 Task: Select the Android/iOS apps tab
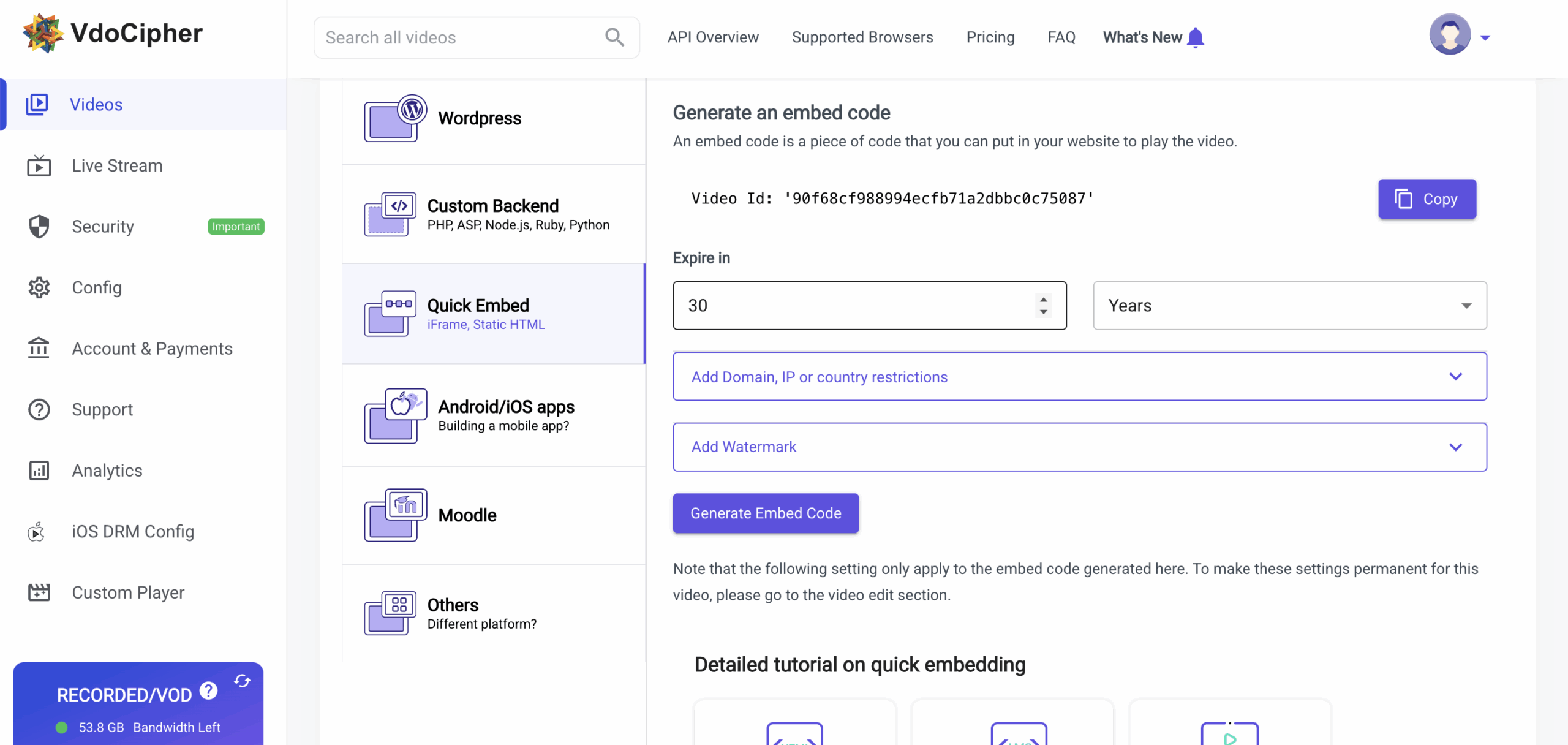494,415
